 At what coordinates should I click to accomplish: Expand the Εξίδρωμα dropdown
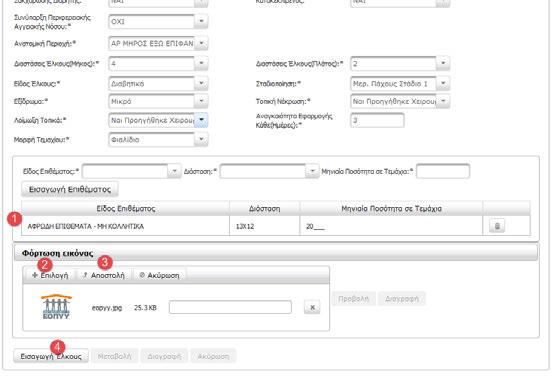pos(201,101)
